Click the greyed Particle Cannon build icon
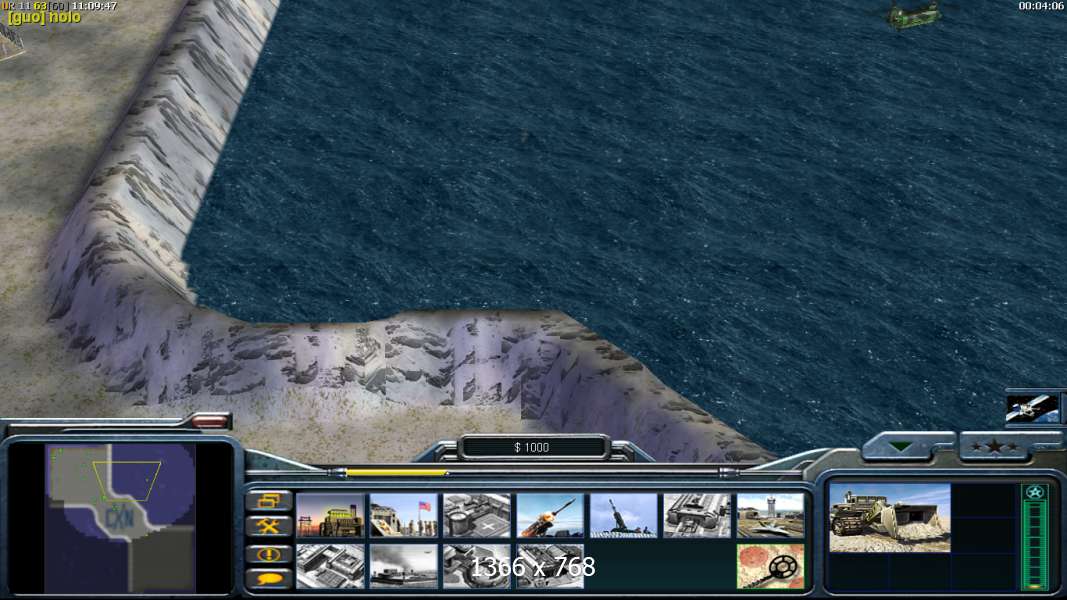 tap(477, 565)
